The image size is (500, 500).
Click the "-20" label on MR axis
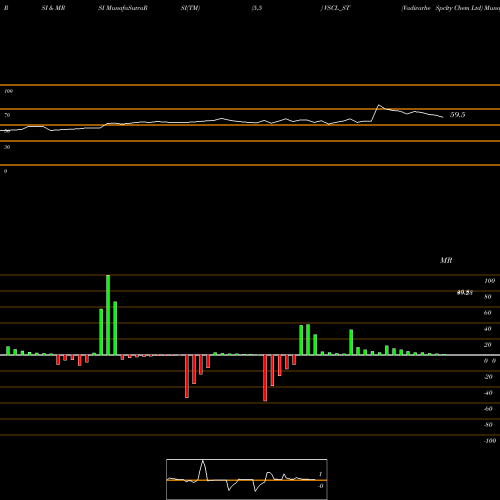click(488, 377)
